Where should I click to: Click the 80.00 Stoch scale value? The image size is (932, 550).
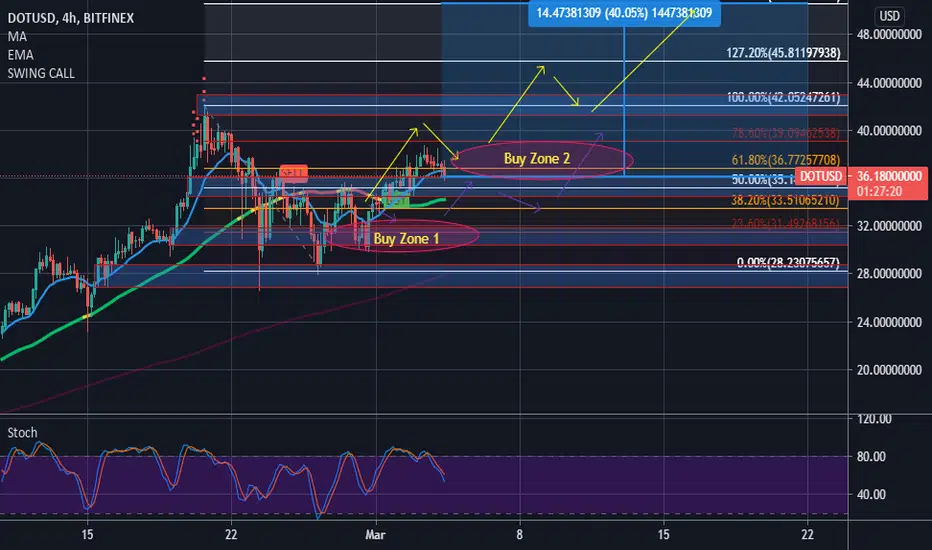[871, 457]
